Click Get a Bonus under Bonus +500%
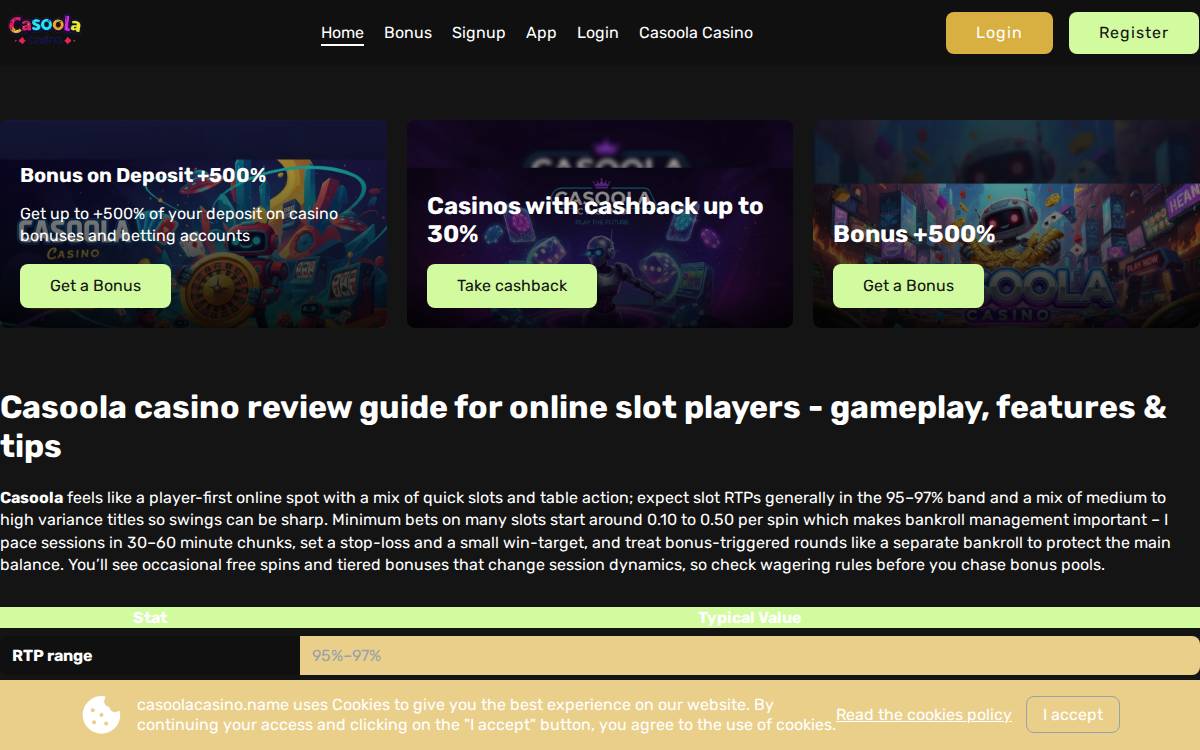1200x750 pixels. (x=908, y=286)
